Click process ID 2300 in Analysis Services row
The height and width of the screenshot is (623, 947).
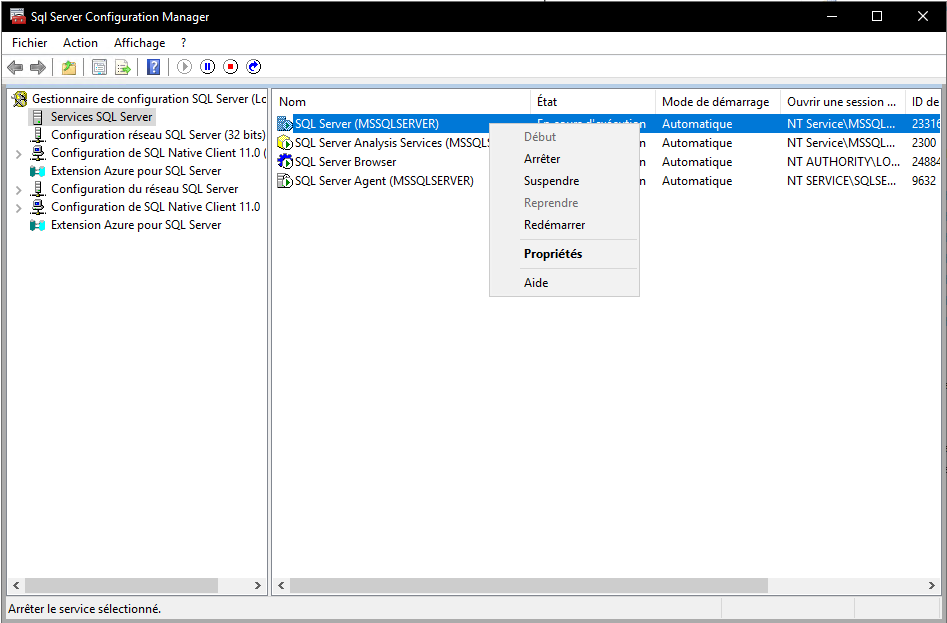(x=923, y=143)
